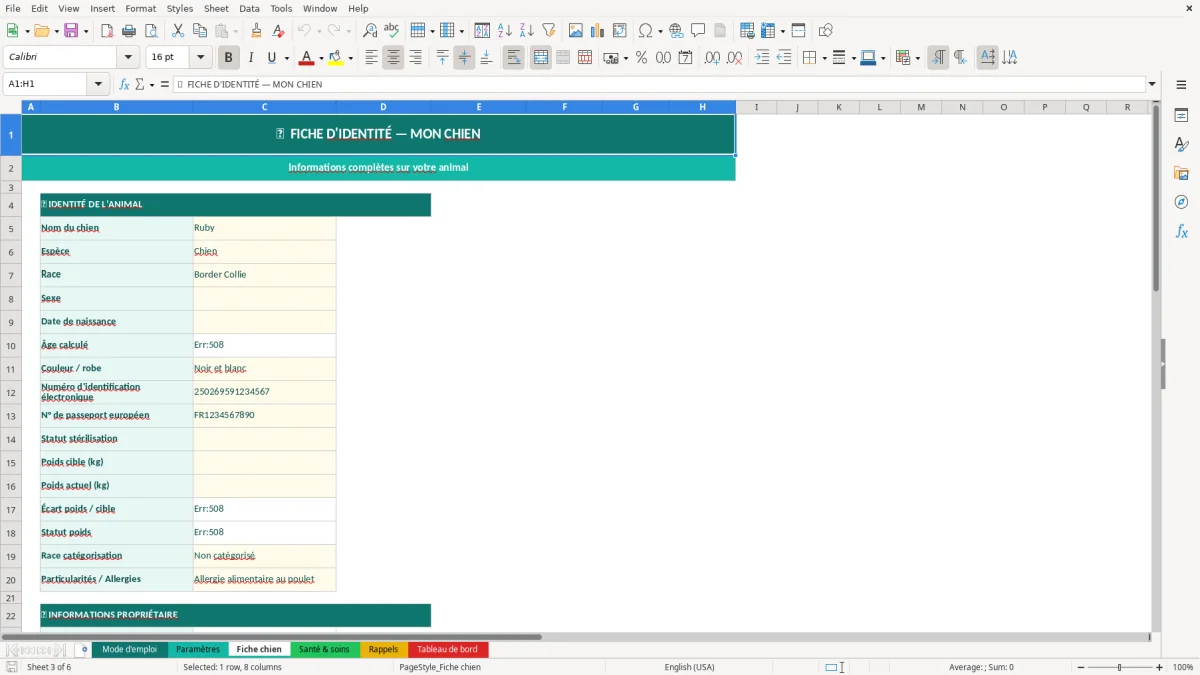This screenshot has height=675, width=1200.
Task: Toggle Wrap Text button
Action: 514,58
